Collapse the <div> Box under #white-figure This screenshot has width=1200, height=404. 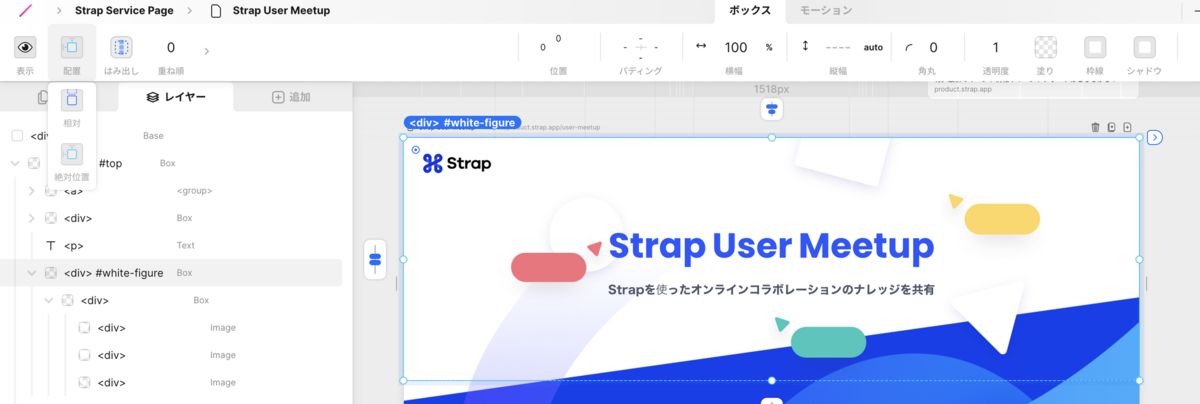[49, 300]
